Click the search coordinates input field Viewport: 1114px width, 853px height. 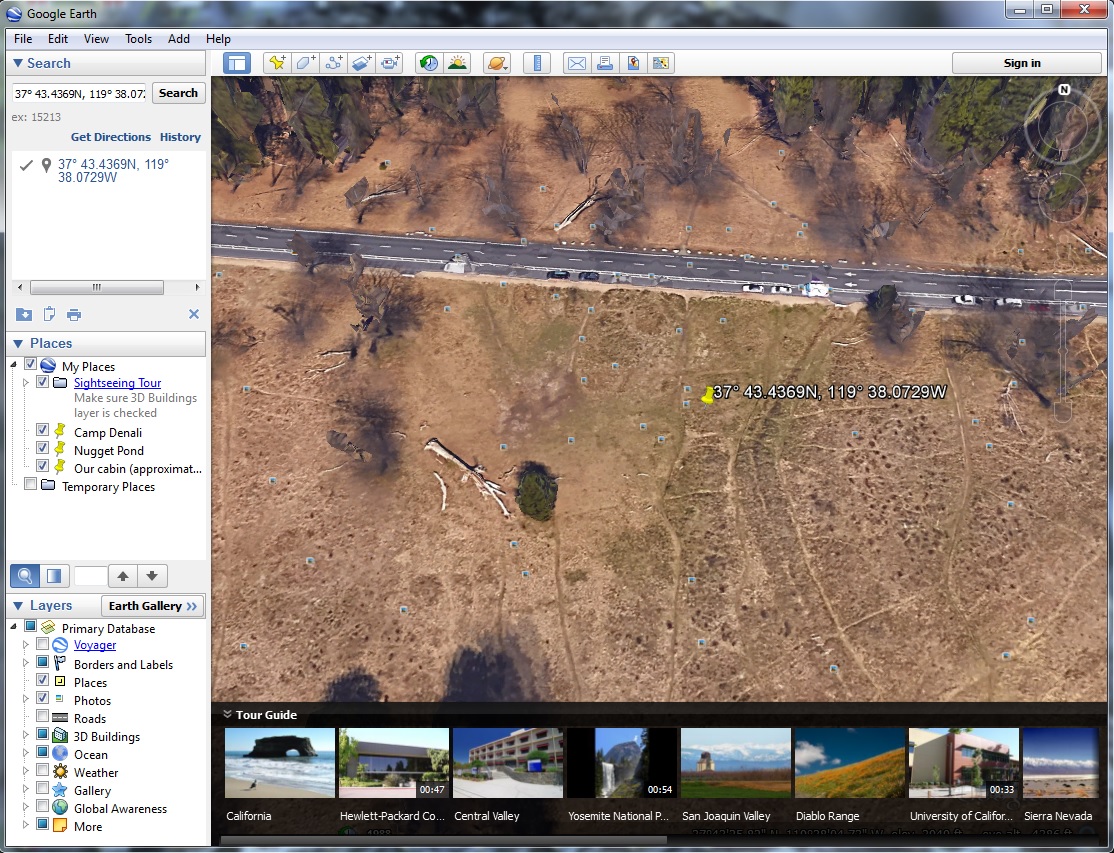(x=79, y=93)
